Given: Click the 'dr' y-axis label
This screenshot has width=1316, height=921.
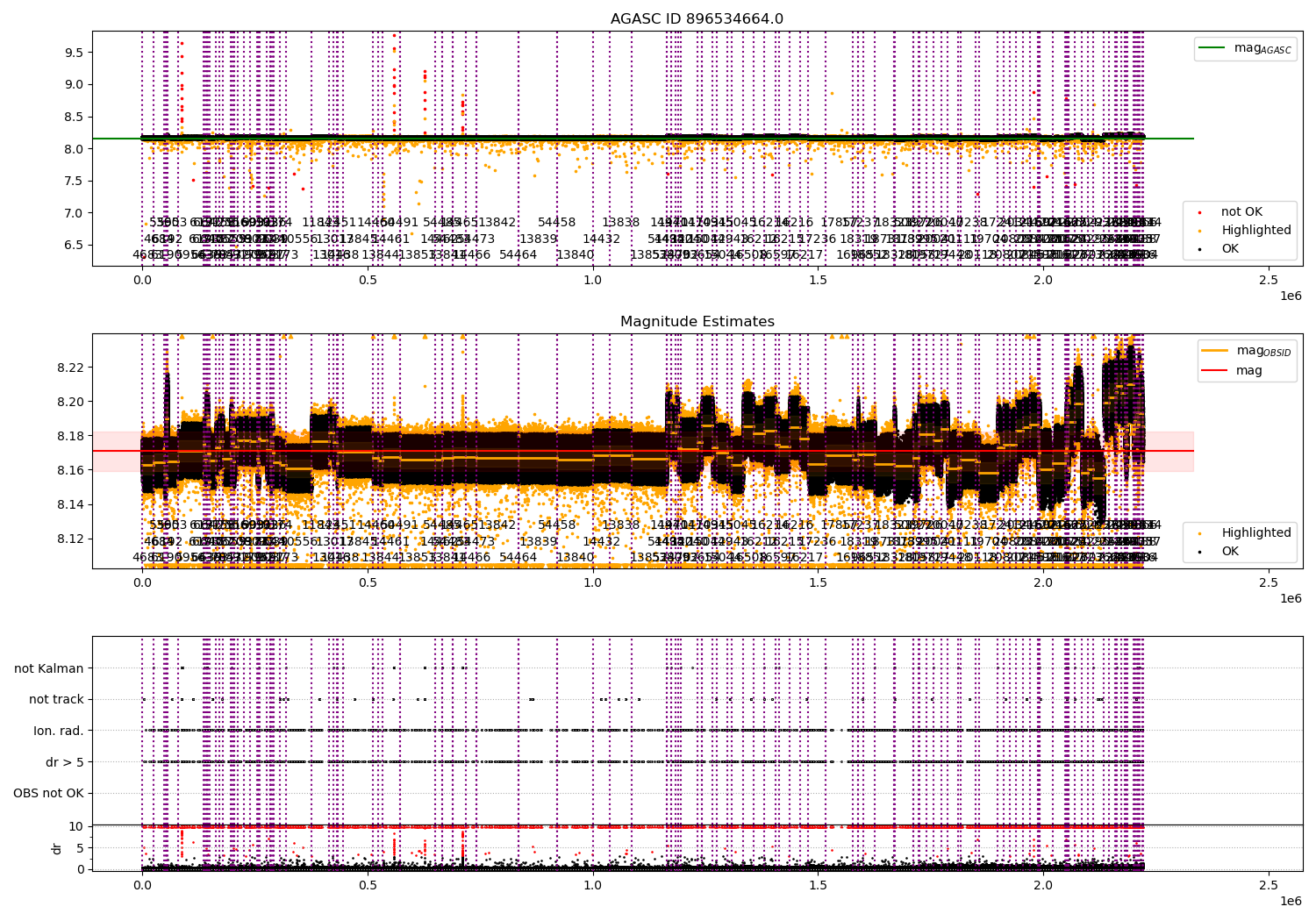Looking at the screenshot, I should tap(57, 848).
